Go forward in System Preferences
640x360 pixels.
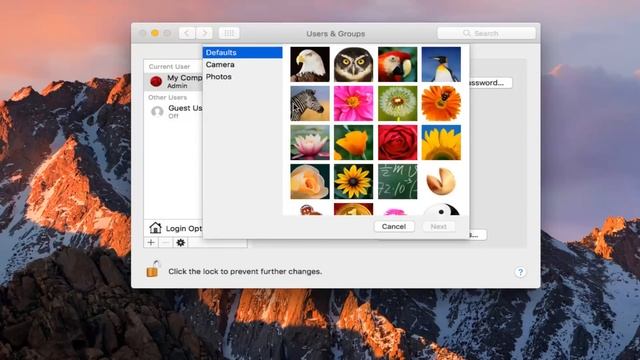(x=204, y=33)
